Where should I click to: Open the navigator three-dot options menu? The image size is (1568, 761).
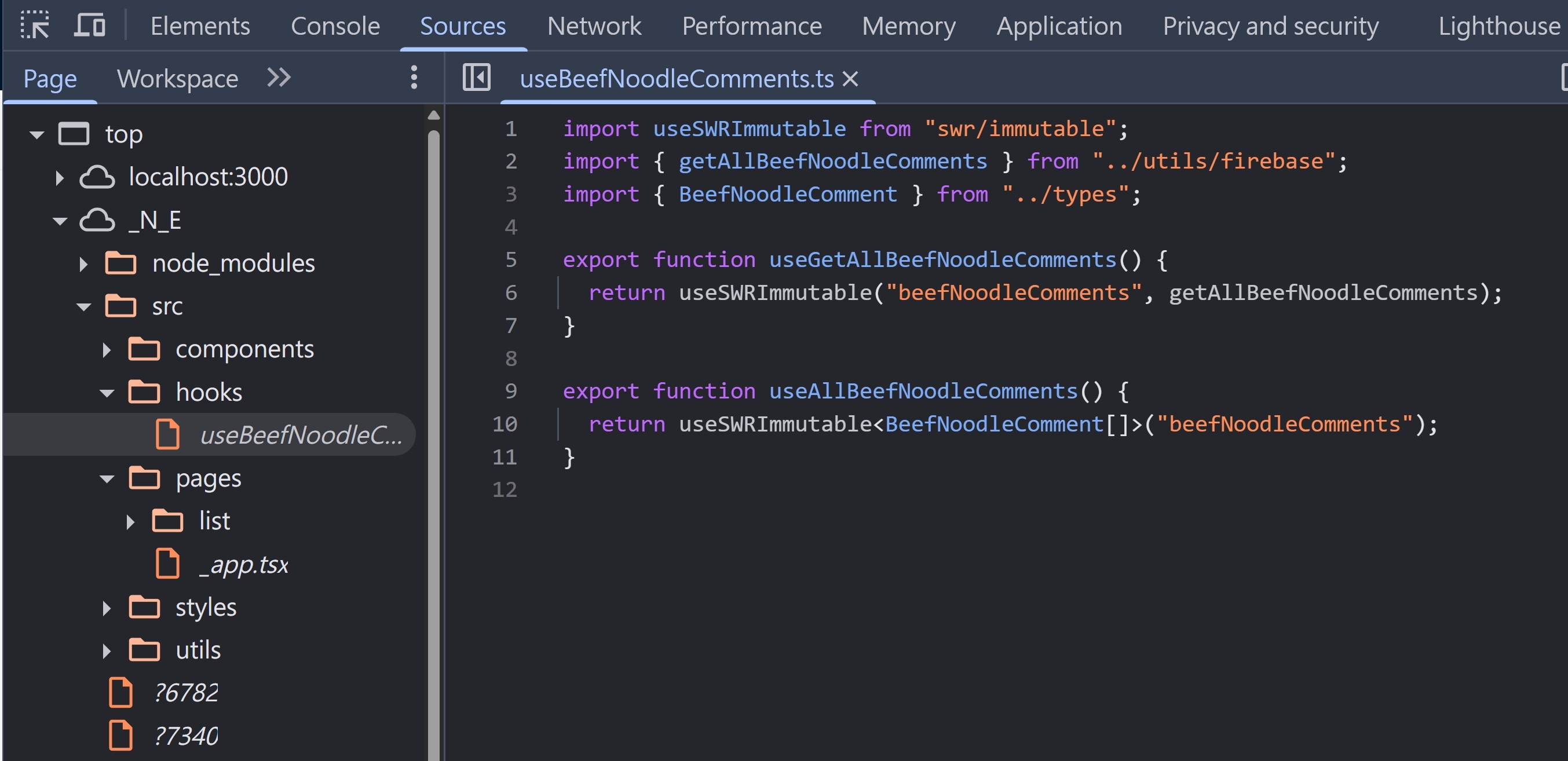[x=414, y=78]
